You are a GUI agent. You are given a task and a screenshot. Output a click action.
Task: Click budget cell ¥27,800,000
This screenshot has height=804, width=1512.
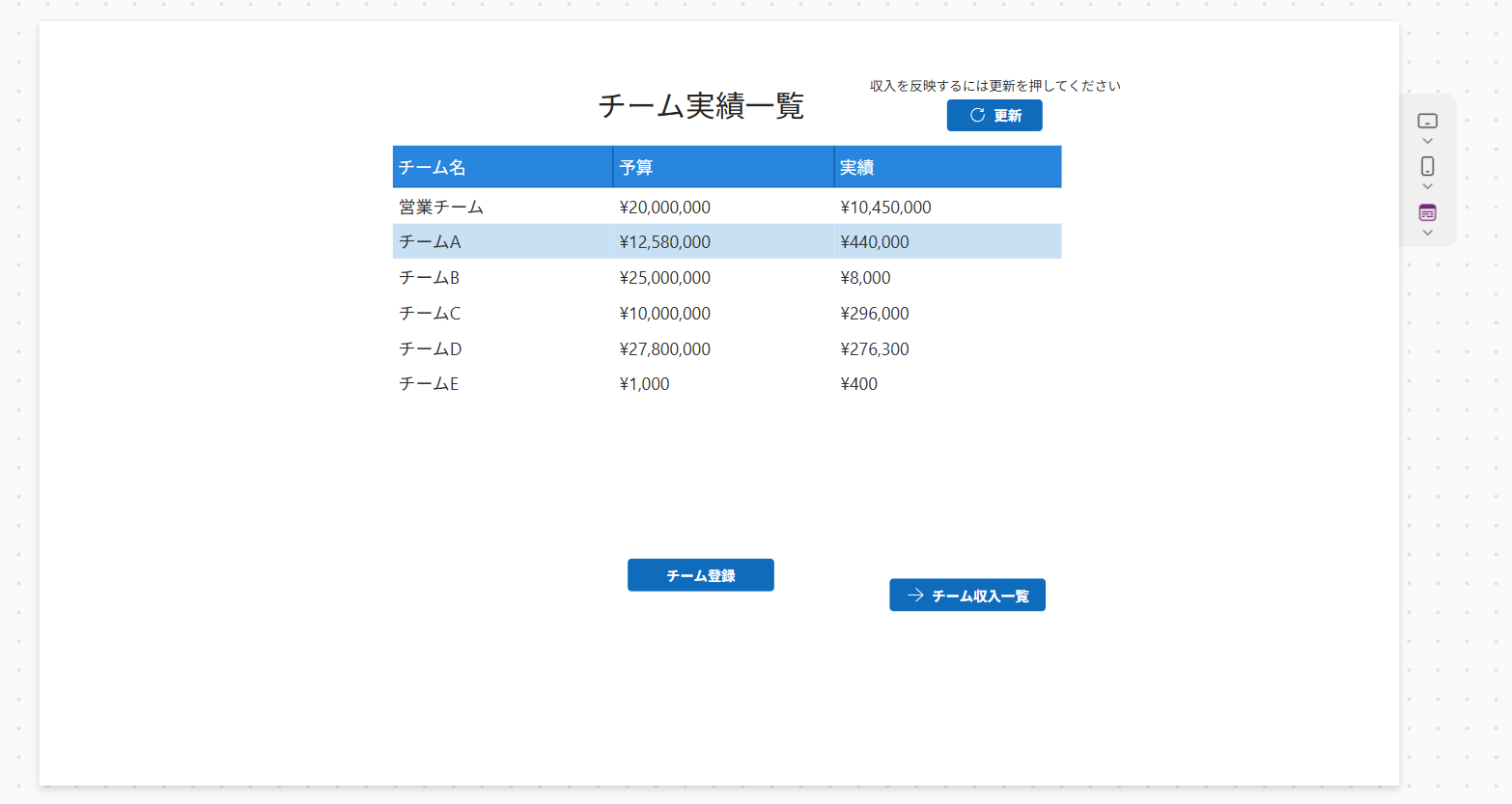coord(665,349)
